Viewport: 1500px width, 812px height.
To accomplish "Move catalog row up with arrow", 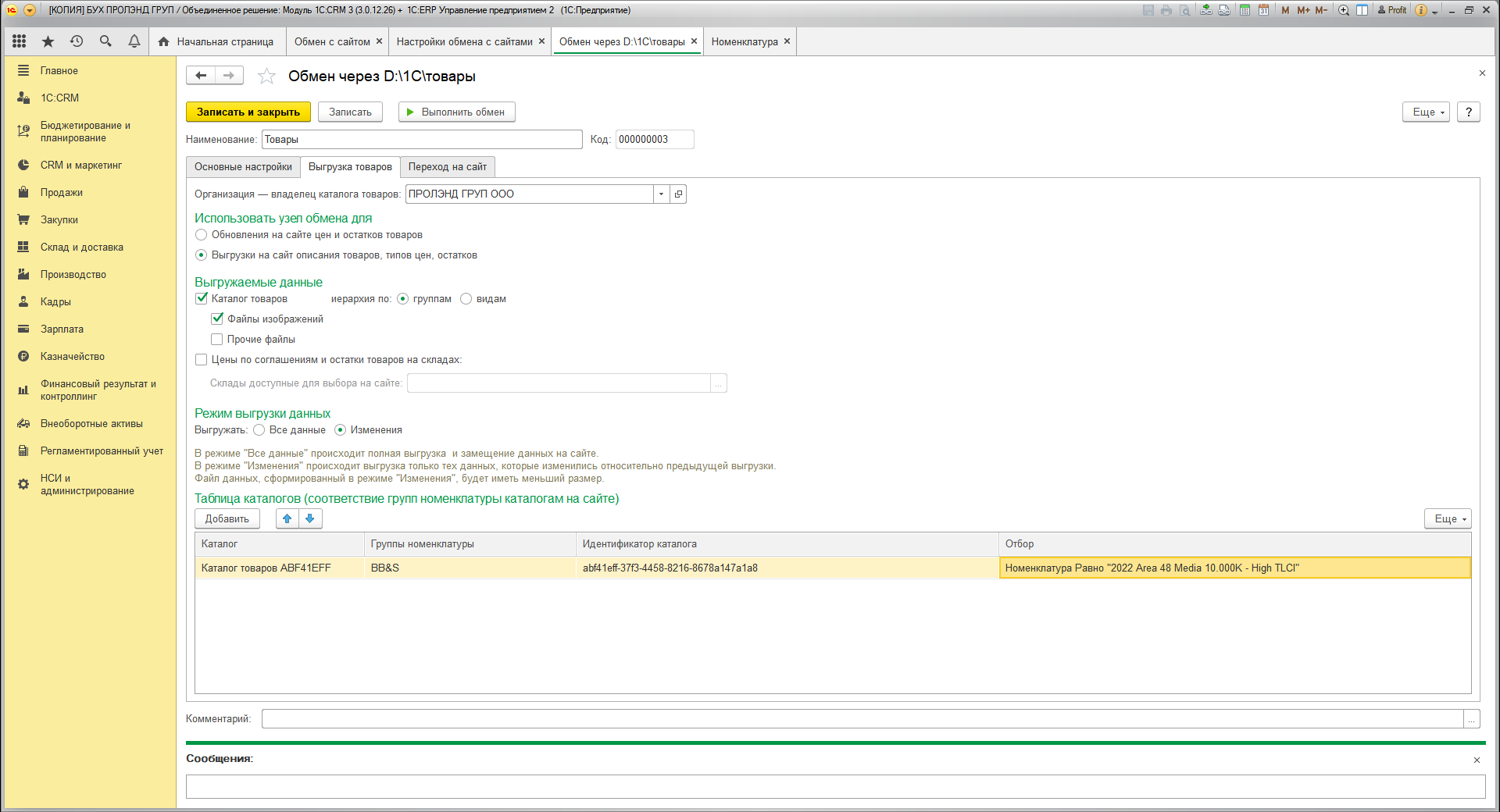I will point(287,518).
